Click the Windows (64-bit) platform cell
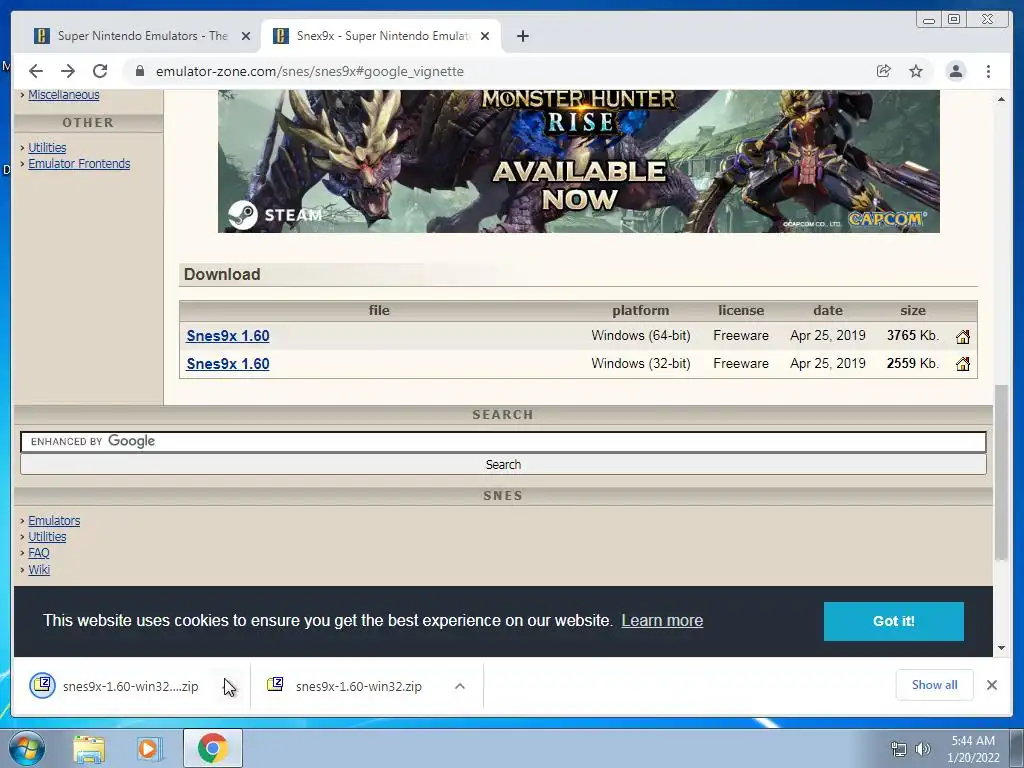 [x=641, y=336]
